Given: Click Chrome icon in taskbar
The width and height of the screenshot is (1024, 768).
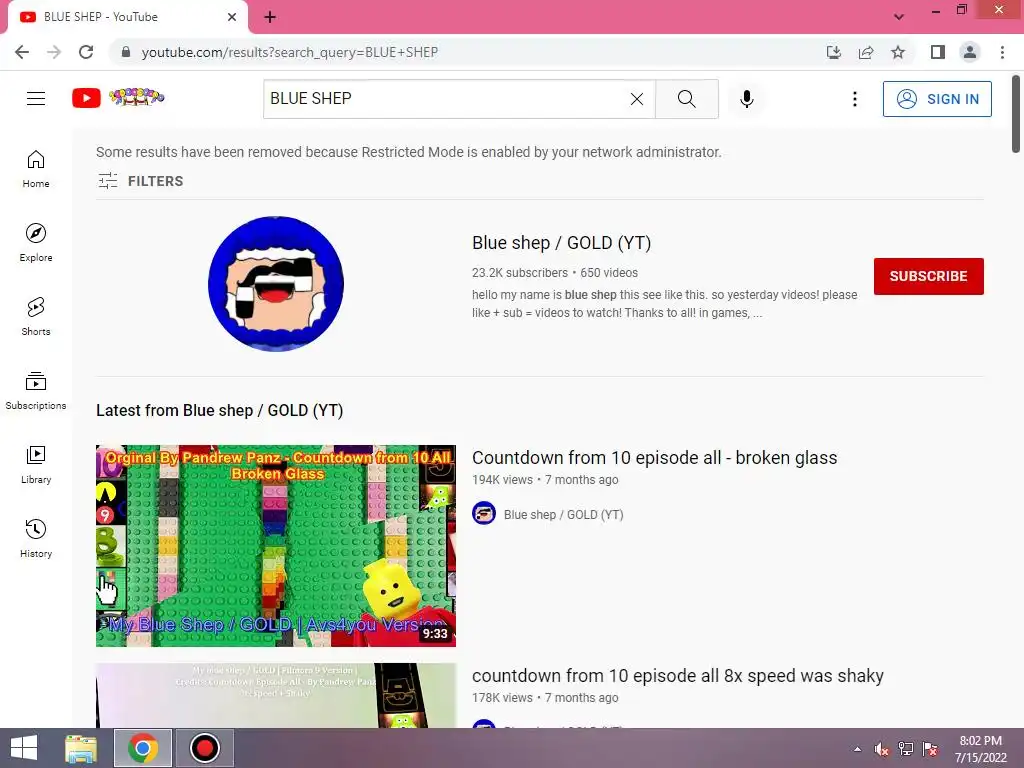Looking at the screenshot, I should 143,748.
